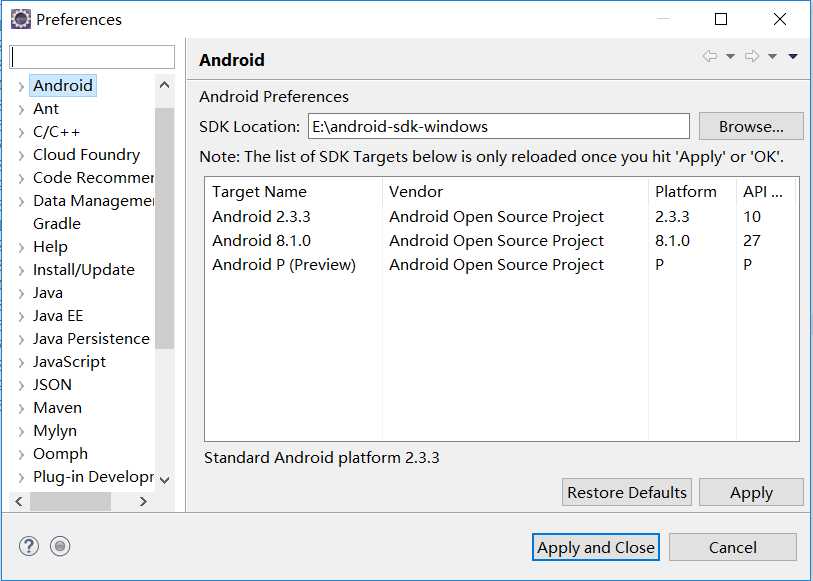Click the SDK Location text field

point(499,126)
